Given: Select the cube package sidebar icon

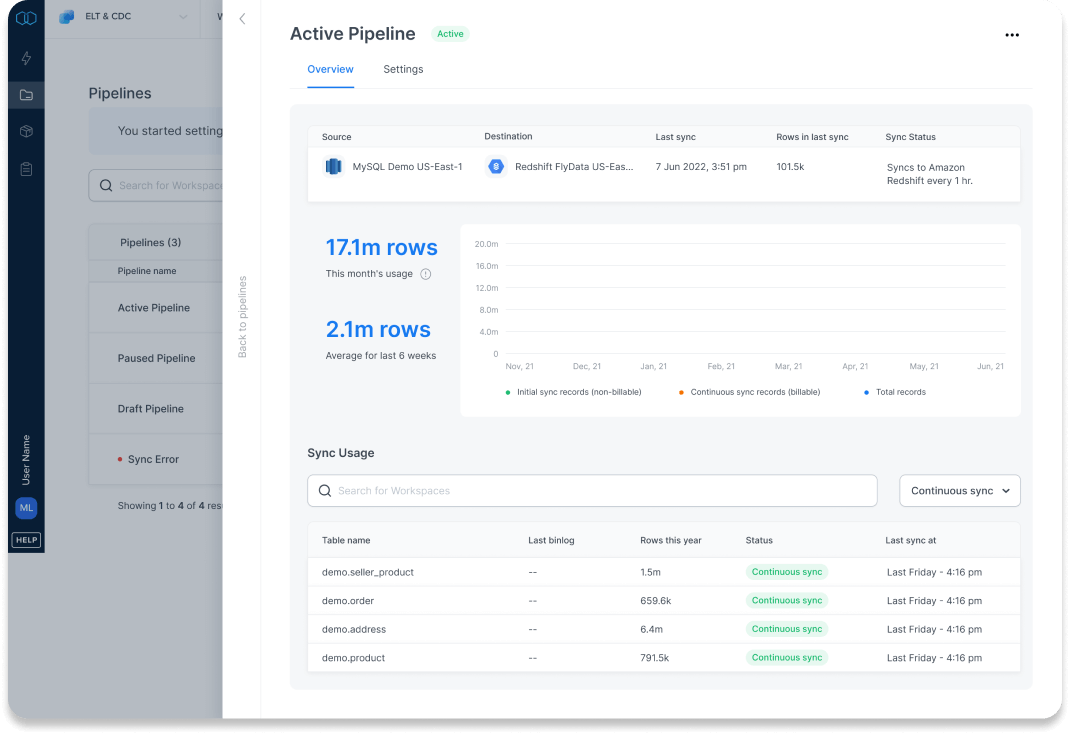Looking at the screenshot, I should 26,132.
